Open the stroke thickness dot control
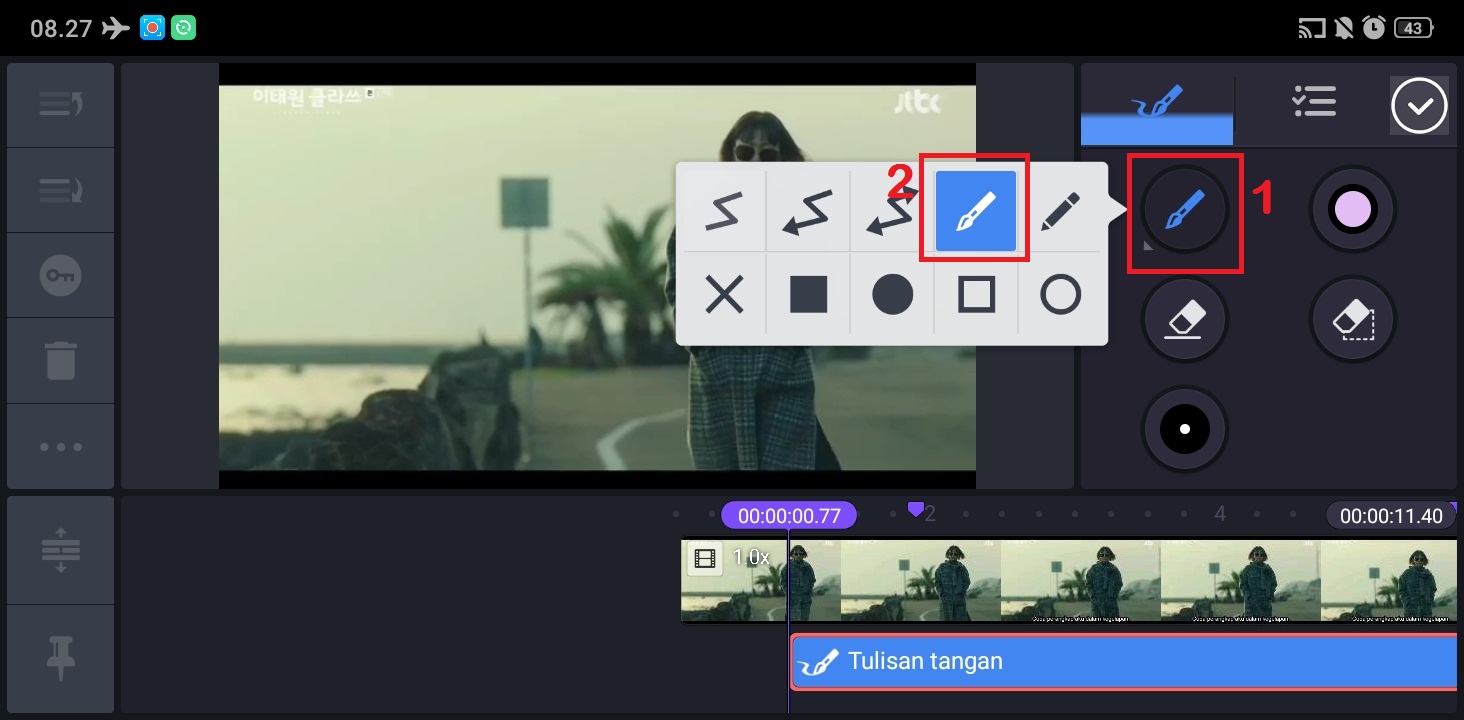This screenshot has width=1464, height=720. point(1185,430)
